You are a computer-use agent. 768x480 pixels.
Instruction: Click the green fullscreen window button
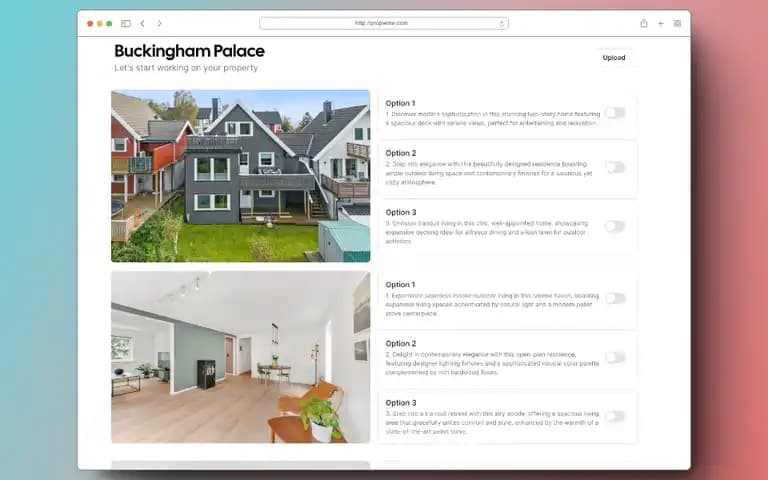tap(109, 24)
